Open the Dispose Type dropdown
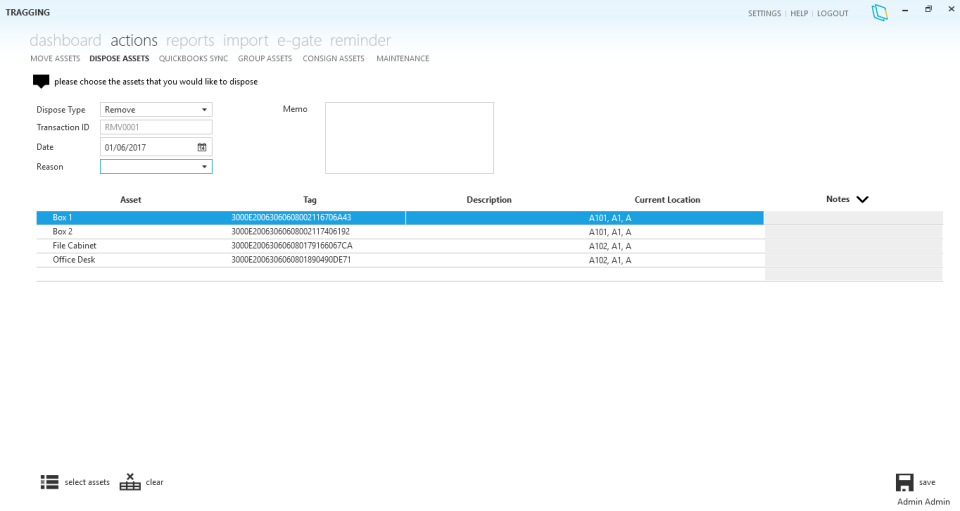The width and height of the screenshot is (960, 511). point(156,110)
